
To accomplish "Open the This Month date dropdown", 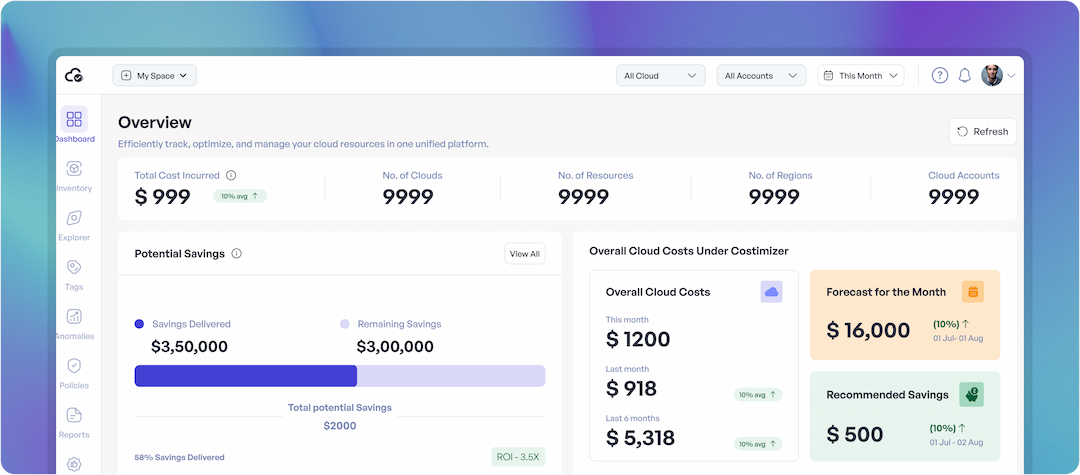I will [x=860, y=76].
